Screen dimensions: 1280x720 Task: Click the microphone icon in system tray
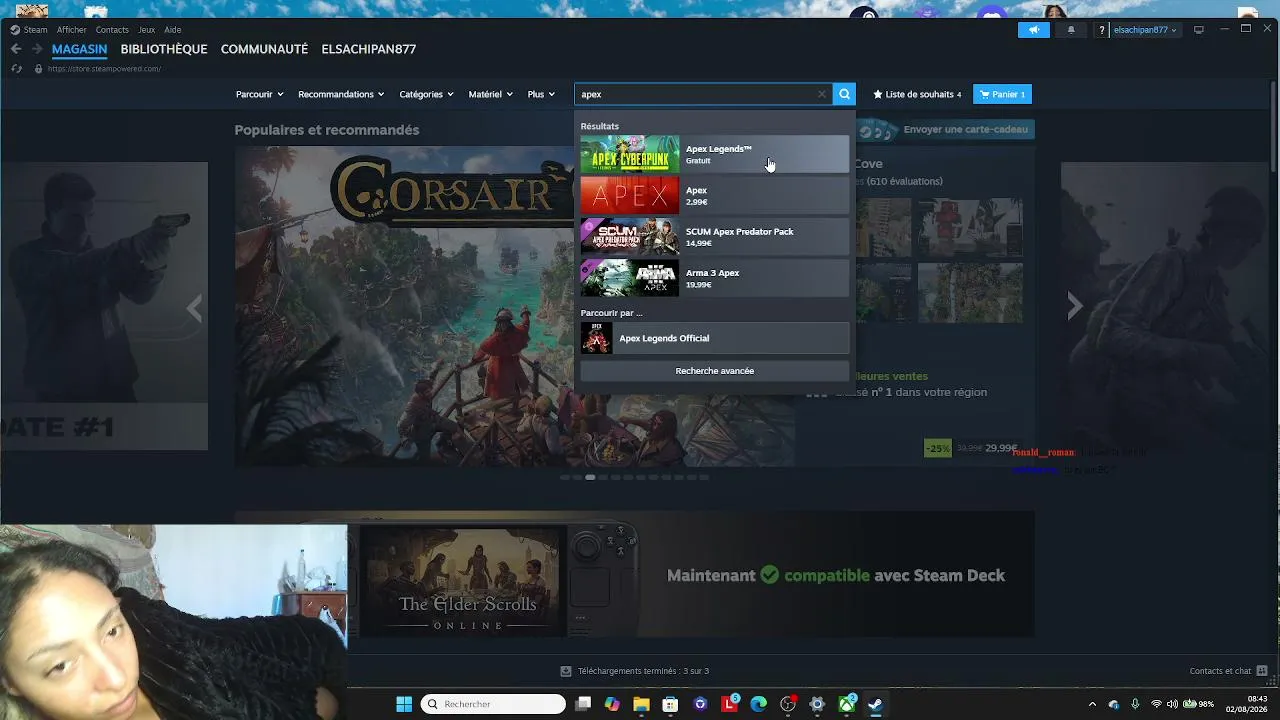[1135, 704]
